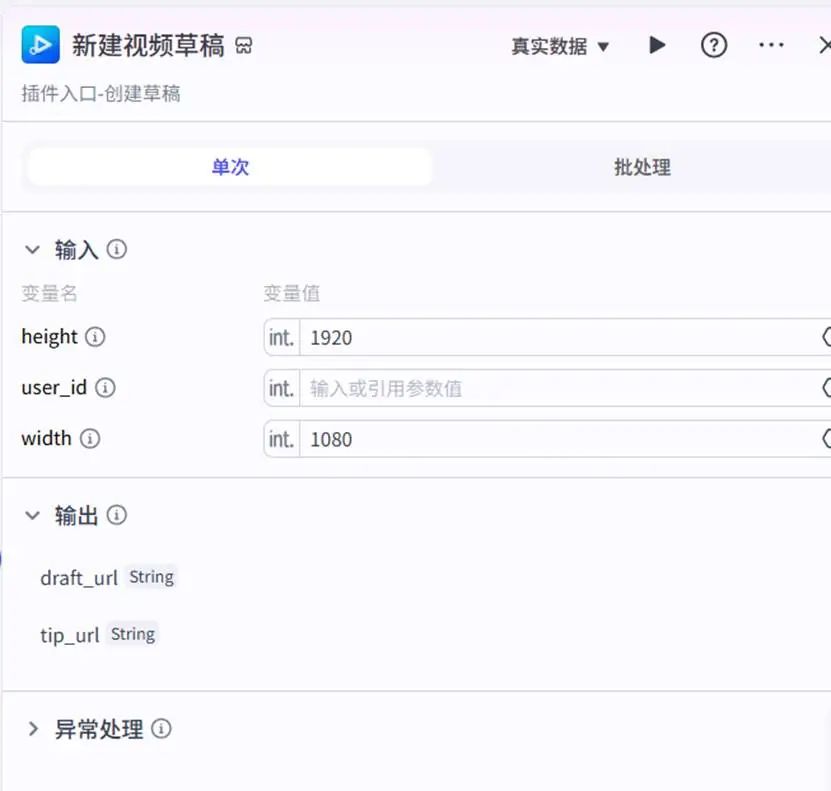Click the reference icon in height field
The height and width of the screenshot is (791, 831).
click(x=826, y=337)
